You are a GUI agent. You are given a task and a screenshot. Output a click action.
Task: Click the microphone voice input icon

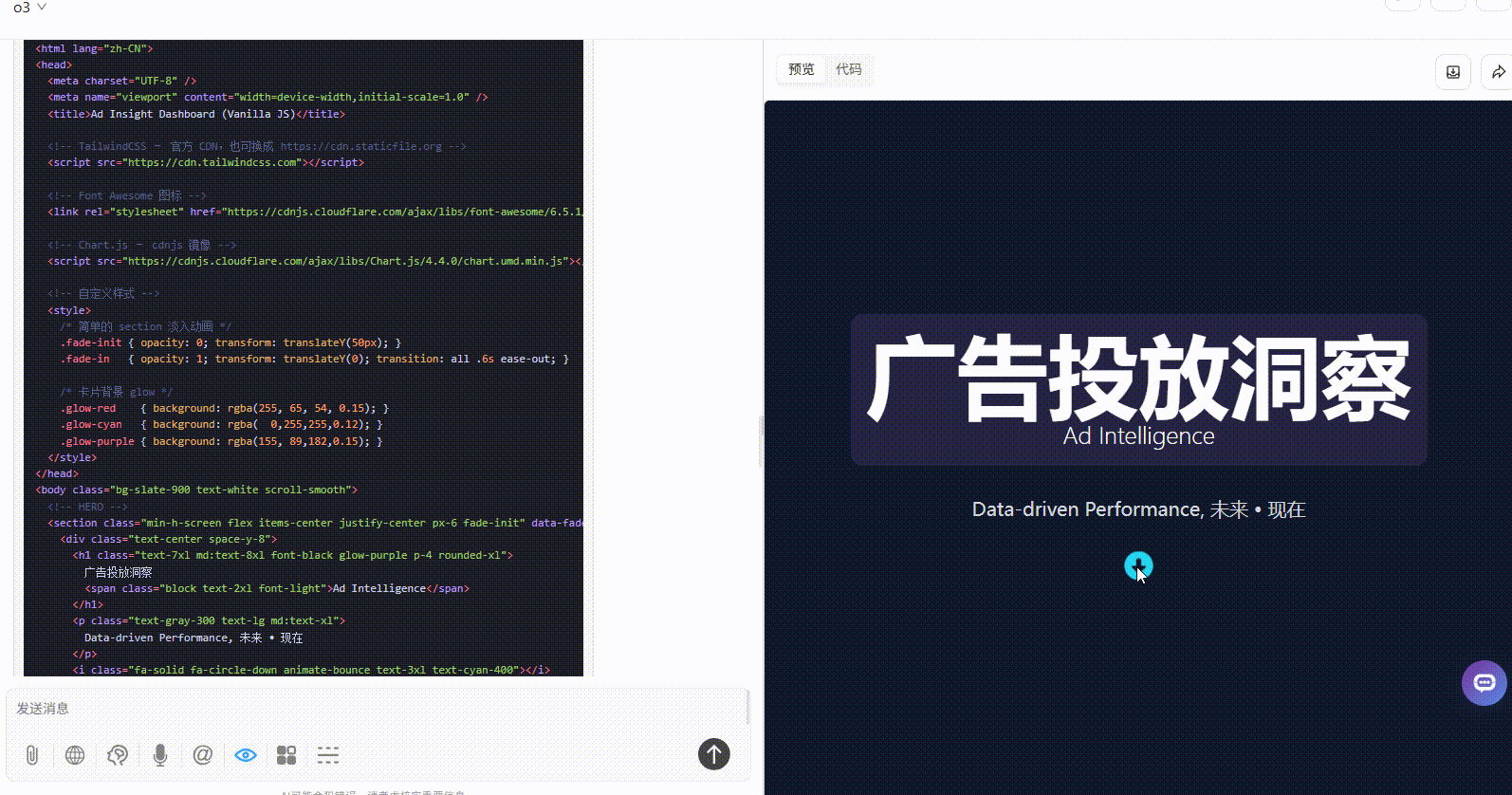[160, 755]
